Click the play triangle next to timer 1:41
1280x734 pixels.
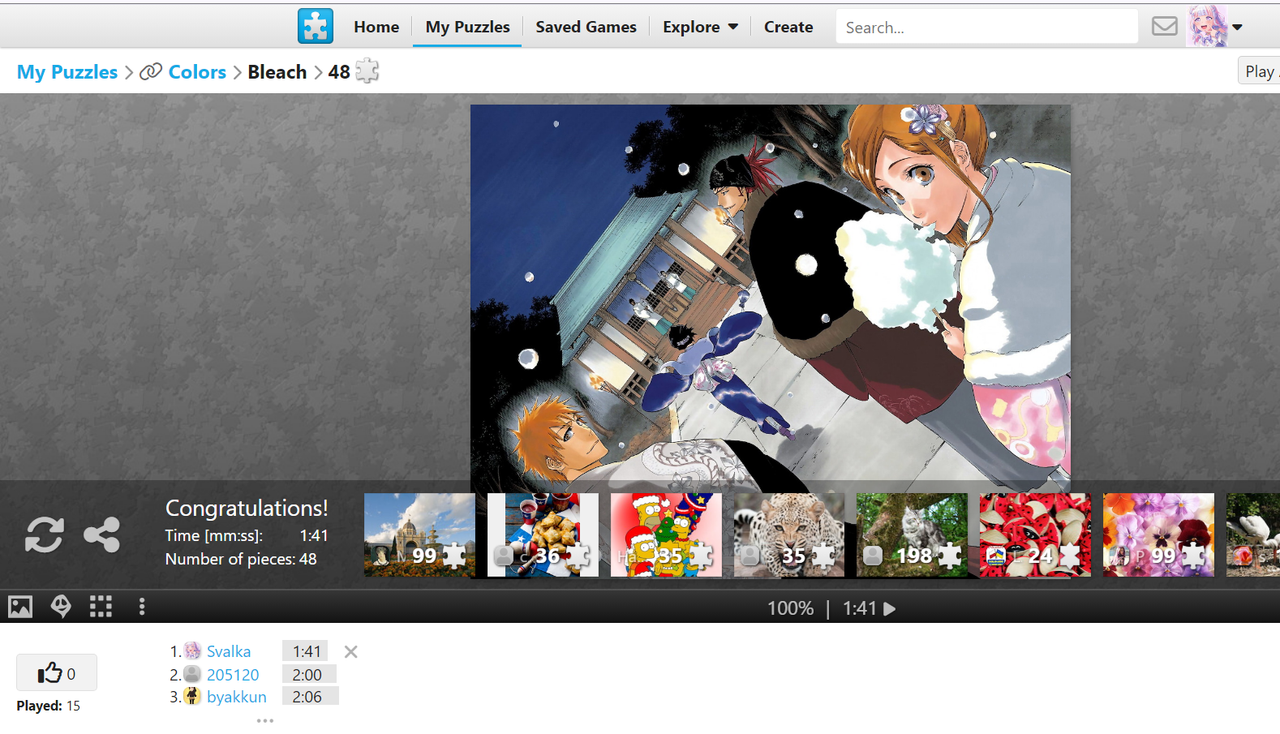889,608
